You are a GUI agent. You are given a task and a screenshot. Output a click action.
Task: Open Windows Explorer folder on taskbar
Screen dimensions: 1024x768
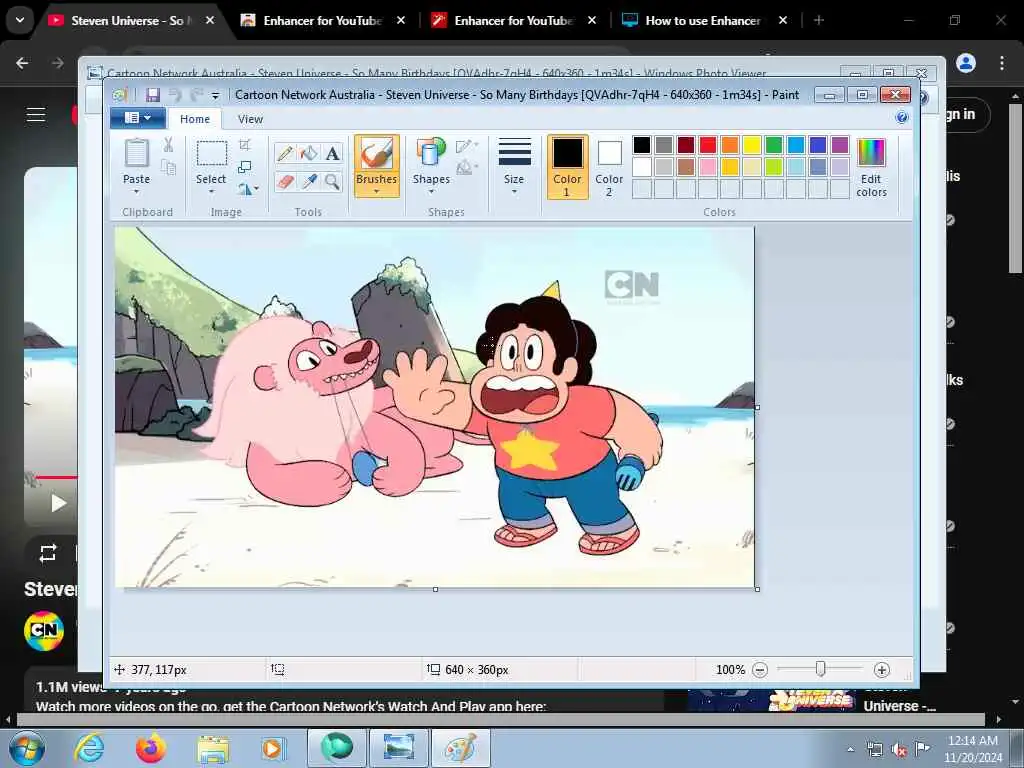pos(213,748)
